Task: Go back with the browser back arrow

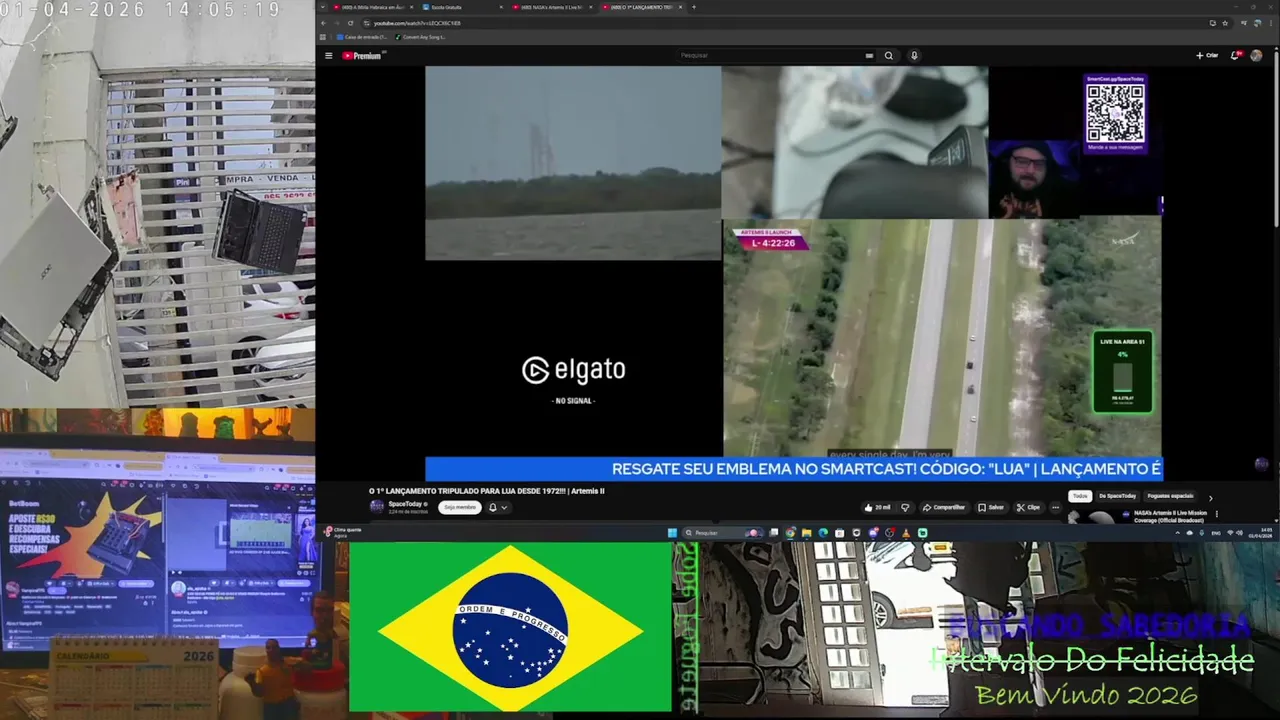Action: [x=323, y=23]
